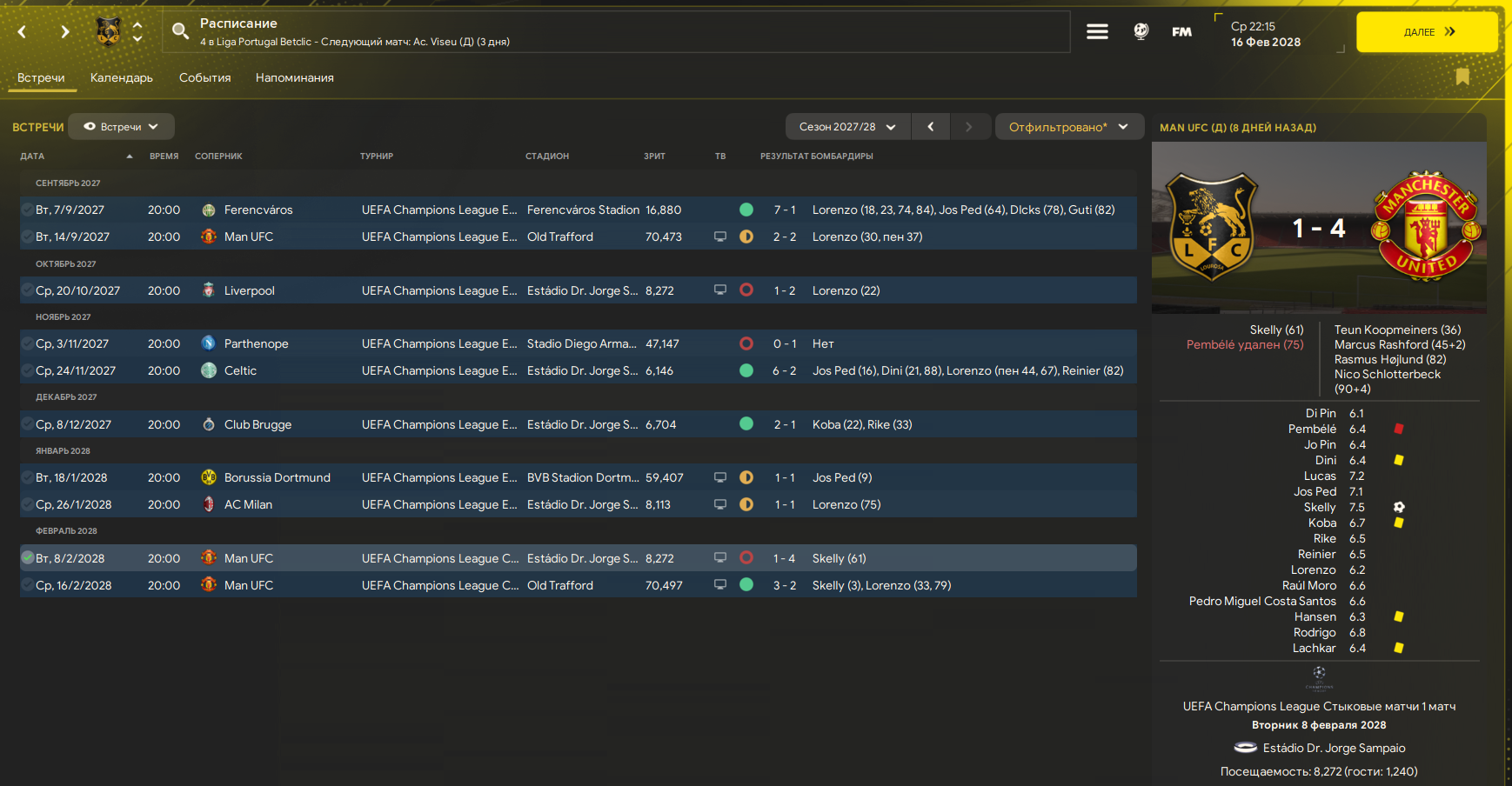Open the События tab
Image resolution: width=1512 pixels, height=786 pixels.
(205, 77)
